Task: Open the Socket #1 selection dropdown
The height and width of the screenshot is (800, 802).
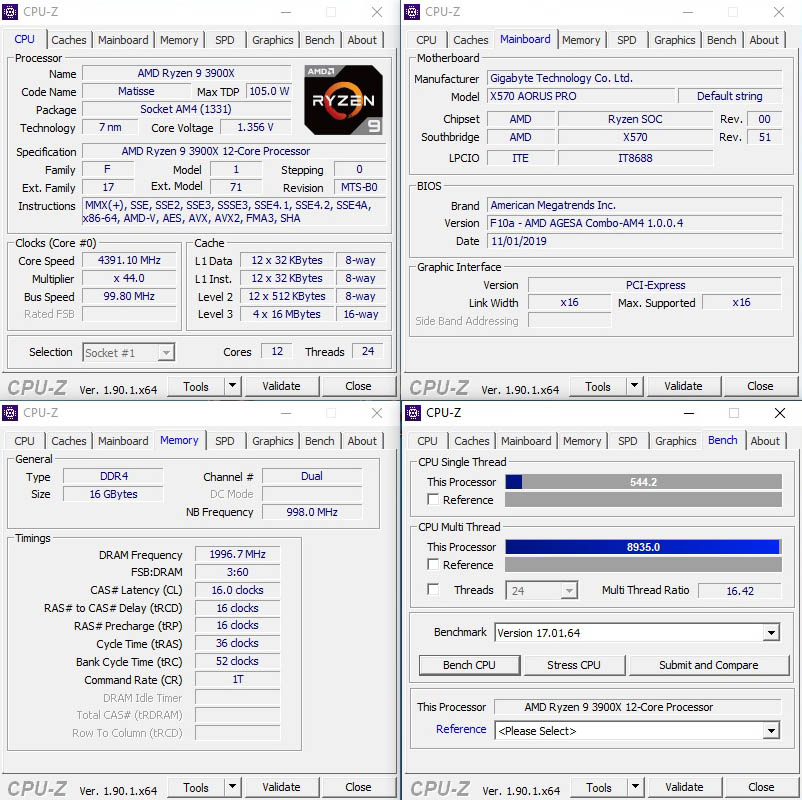Action: click(x=166, y=352)
